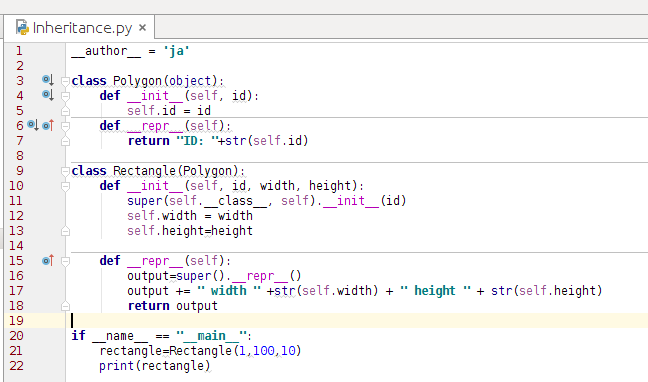Click the overriding-up gutter icon on line 6
Viewport: 648px width, 382px height.
pyautogui.click(x=48, y=125)
